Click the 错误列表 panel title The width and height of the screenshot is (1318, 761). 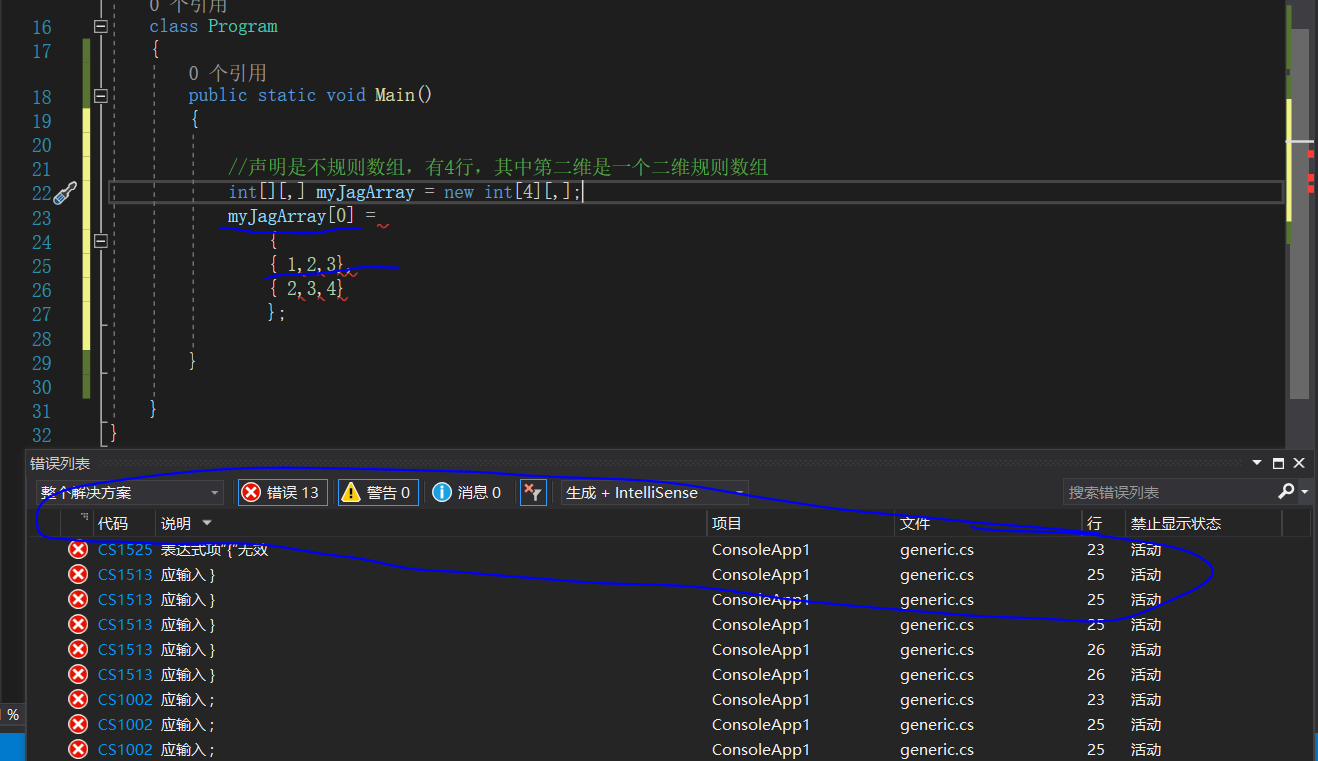60,463
